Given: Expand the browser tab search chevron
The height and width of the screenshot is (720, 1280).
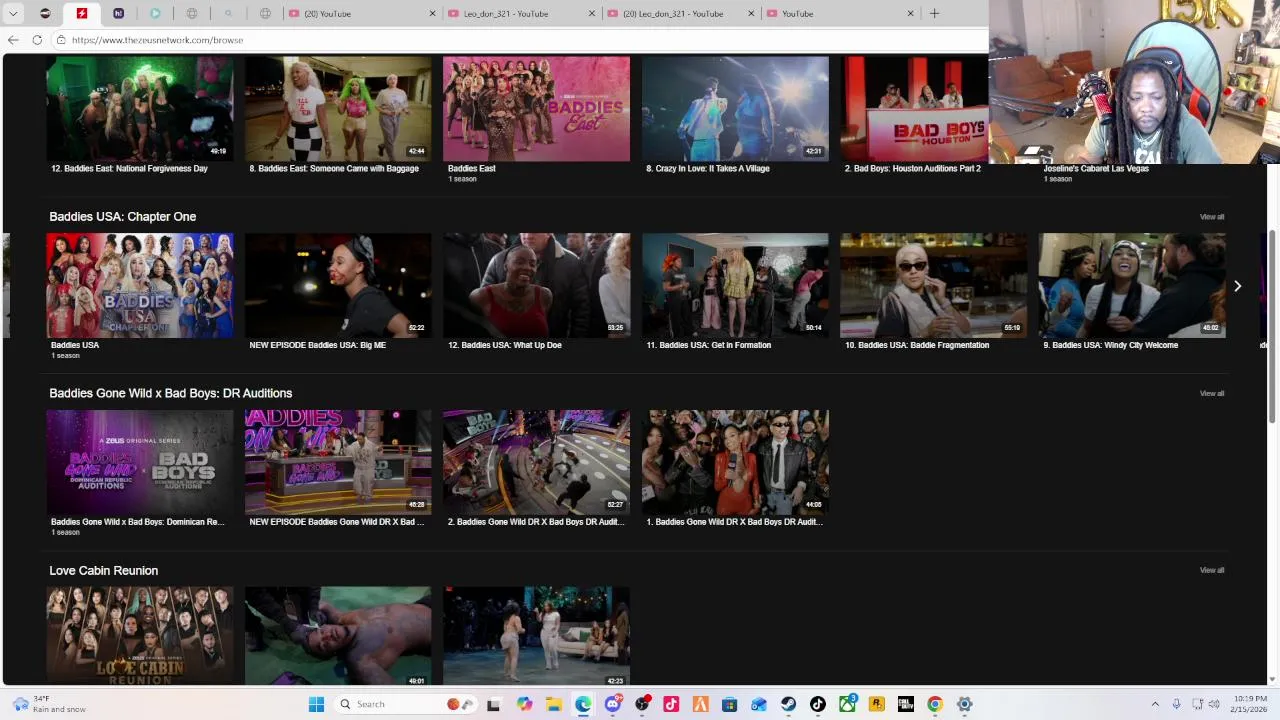Looking at the screenshot, I should tap(13, 13).
